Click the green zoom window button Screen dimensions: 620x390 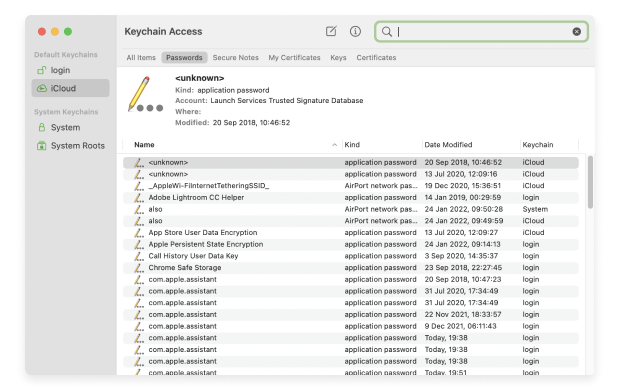click(68, 32)
